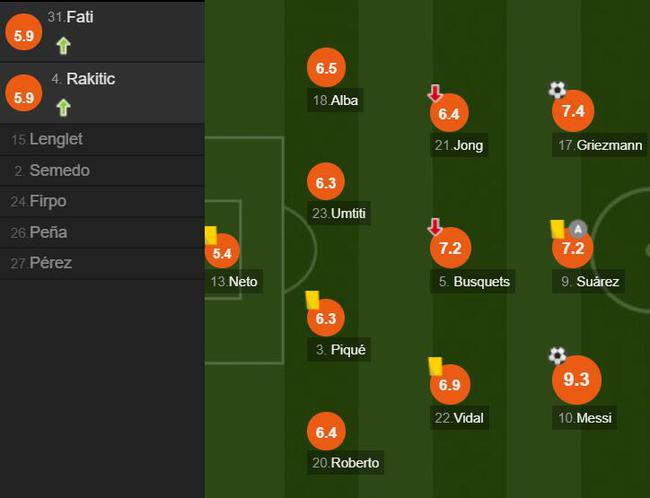Screen dimensions: 650x498
Task: Click the goal ball icon above Griezmann
Action: [557, 90]
